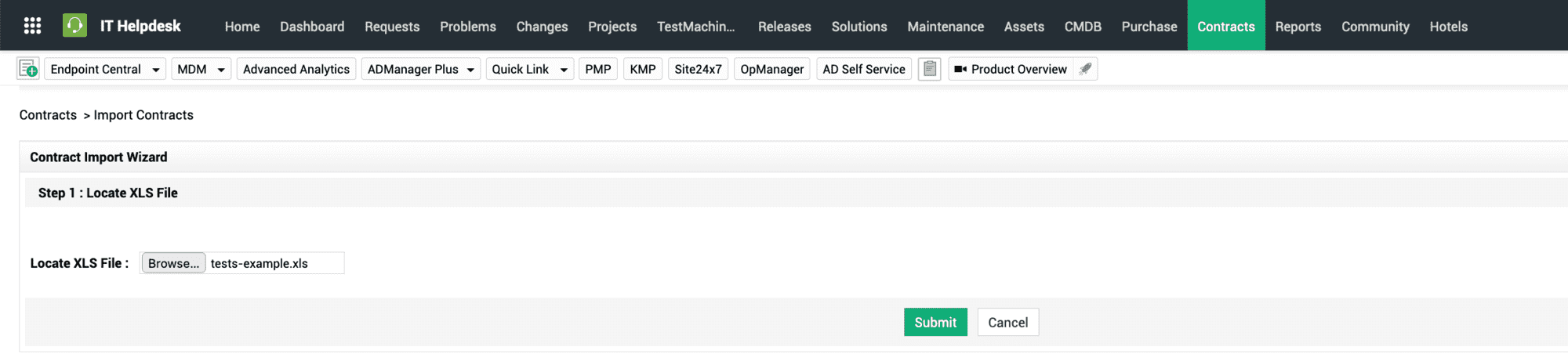This screenshot has height=354, width=1568.
Task: Click the video camera Product Overview icon
Action: 960,69
